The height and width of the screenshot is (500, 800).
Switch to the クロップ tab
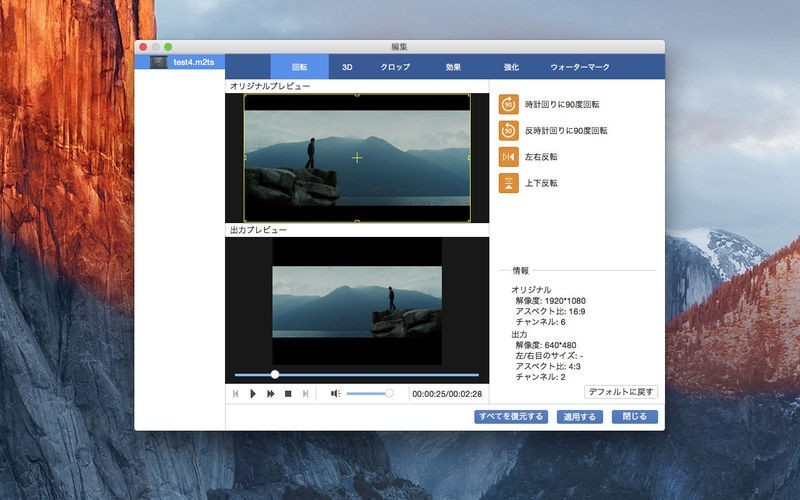(395, 67)
